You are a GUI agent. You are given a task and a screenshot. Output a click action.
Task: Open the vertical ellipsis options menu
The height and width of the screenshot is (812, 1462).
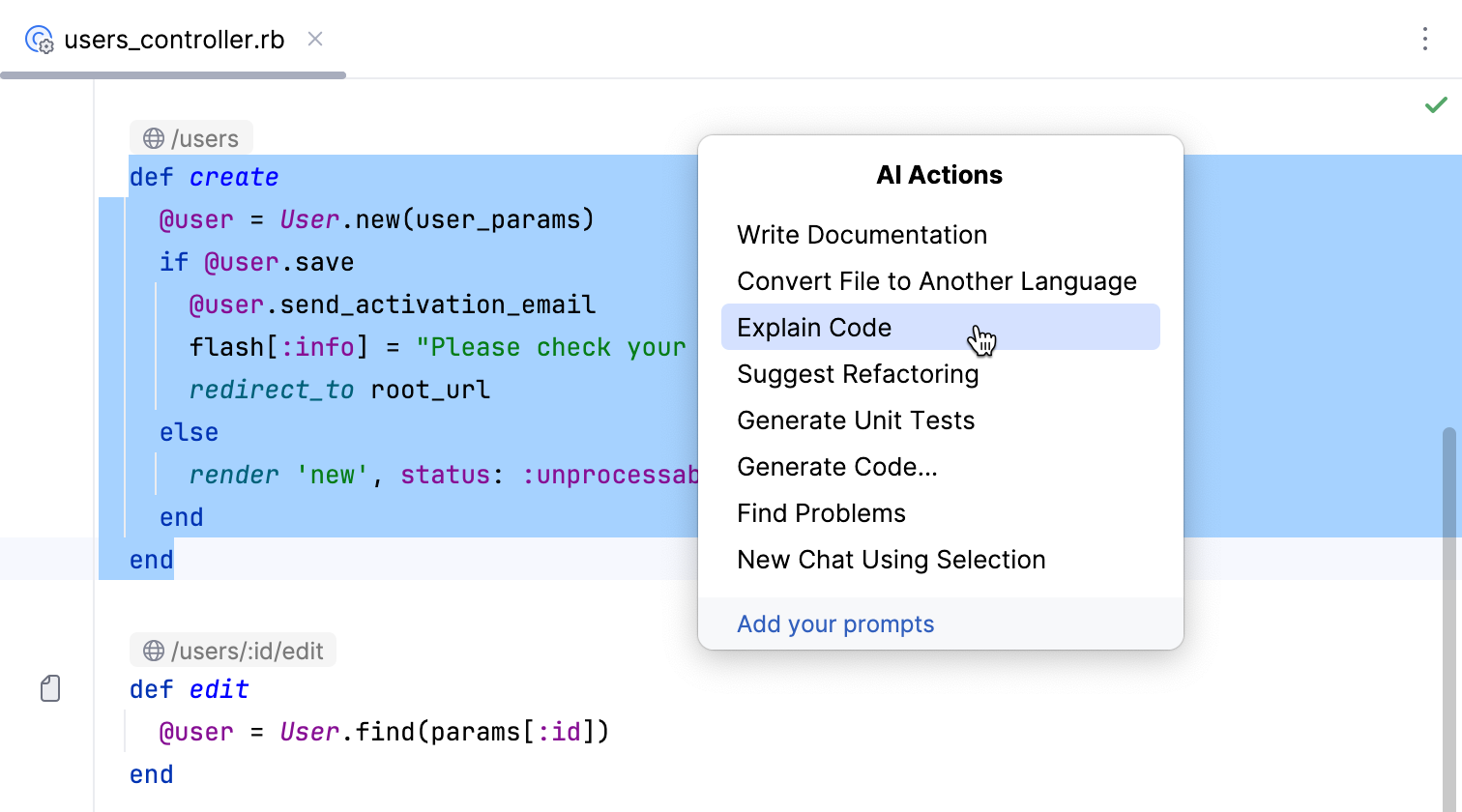pyautogui.click(x=1426, y=39)
